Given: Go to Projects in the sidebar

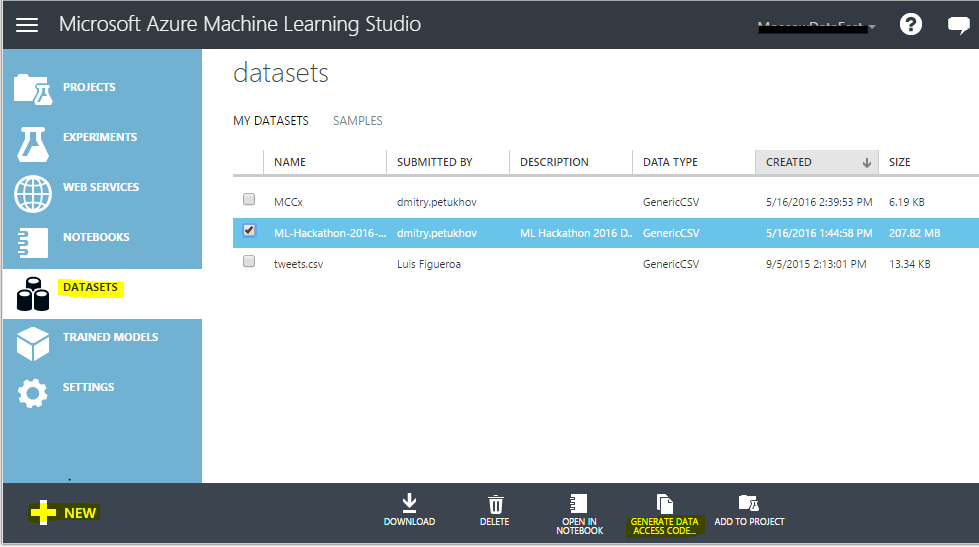Looking at the screenshot, I should tap(89, 87).
